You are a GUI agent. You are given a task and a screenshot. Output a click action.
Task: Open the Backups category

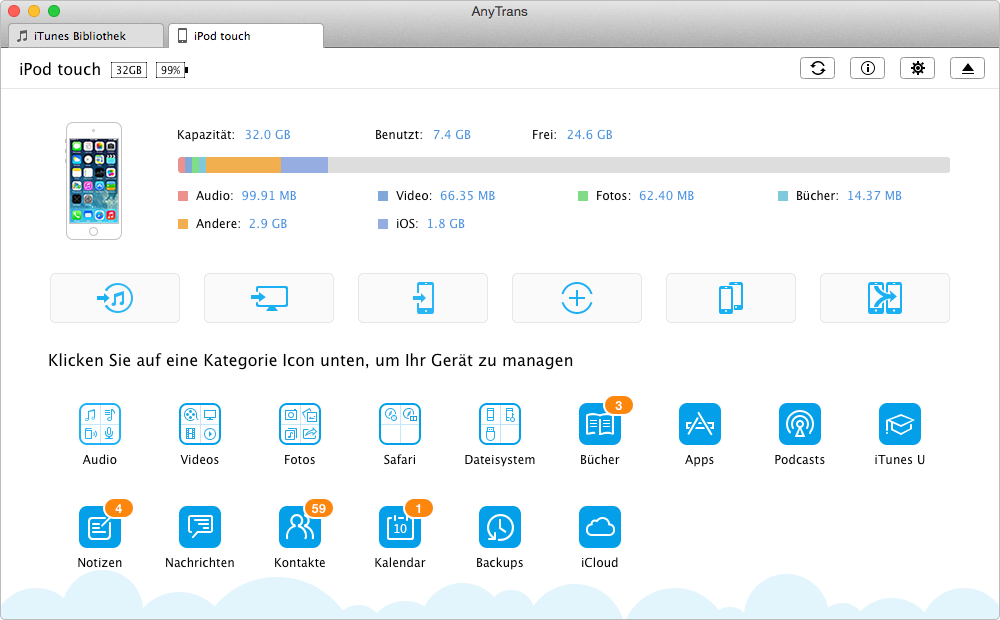tap(500, 527)
